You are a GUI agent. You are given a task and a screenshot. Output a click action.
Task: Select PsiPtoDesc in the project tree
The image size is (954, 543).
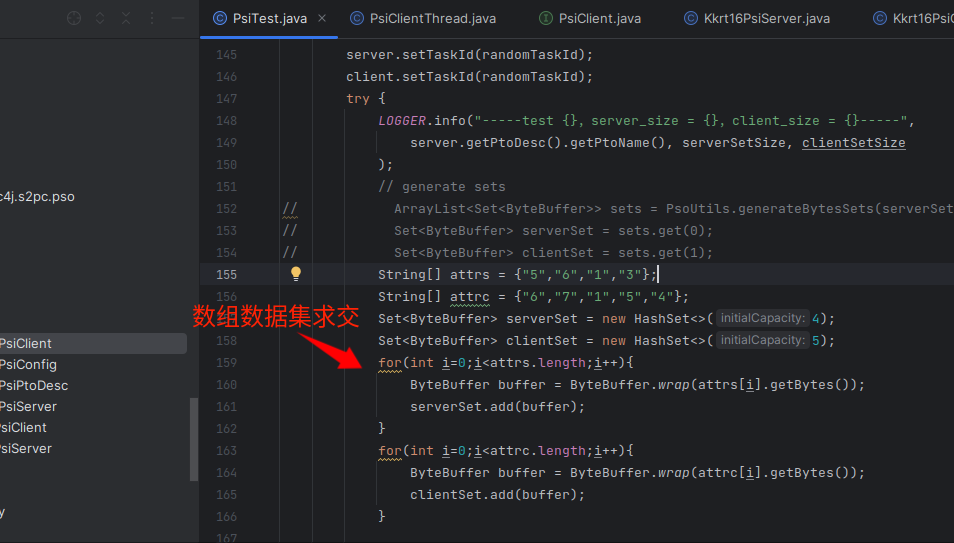[34, 385]
